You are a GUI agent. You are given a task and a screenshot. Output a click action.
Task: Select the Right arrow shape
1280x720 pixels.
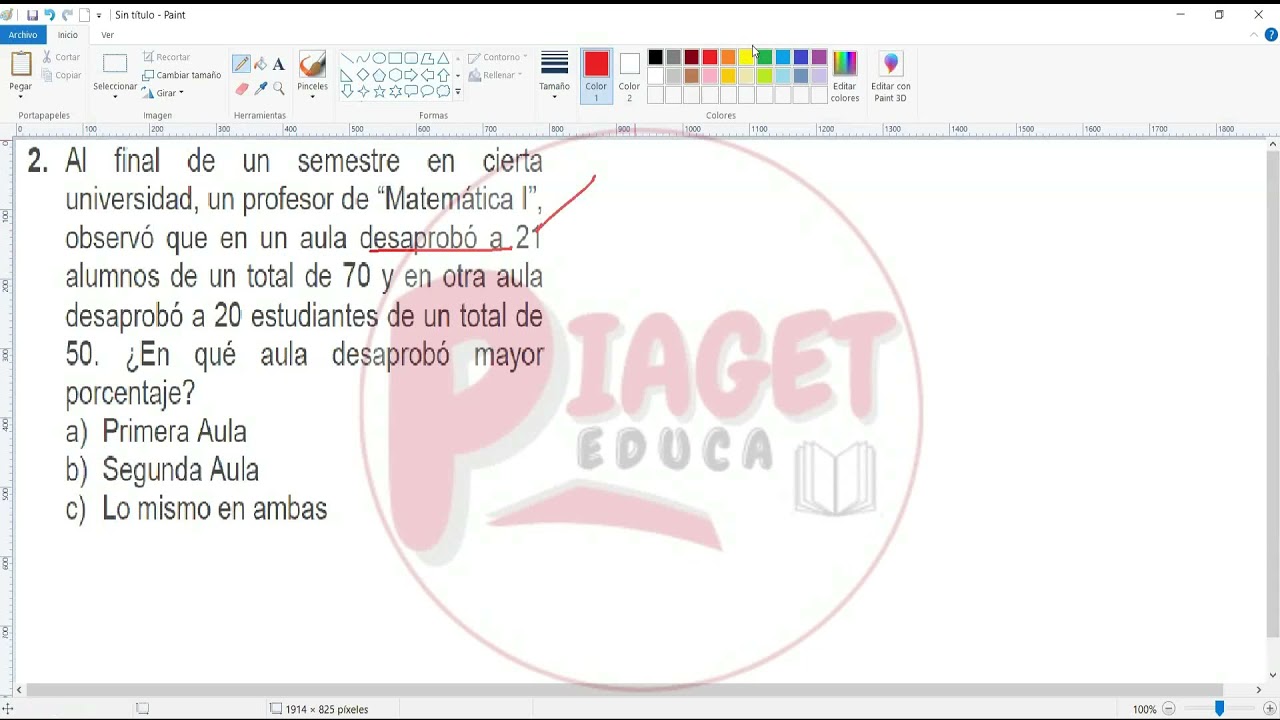click(x=411, y=75)
